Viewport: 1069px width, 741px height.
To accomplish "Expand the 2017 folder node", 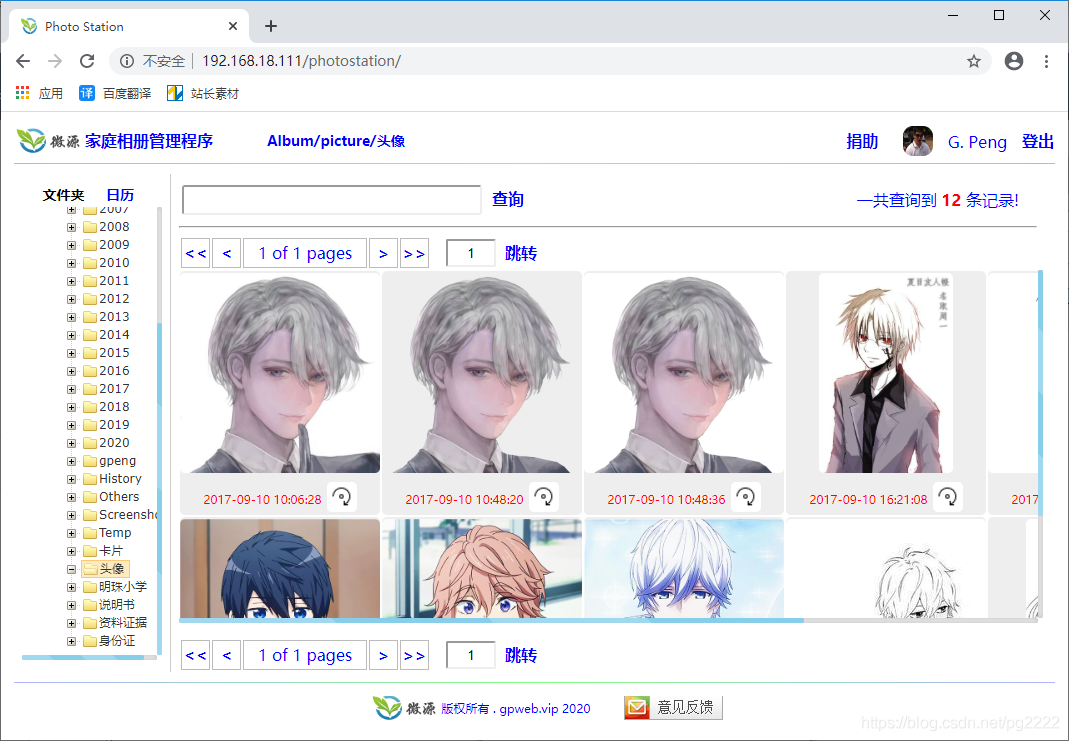I will (71, 389).
